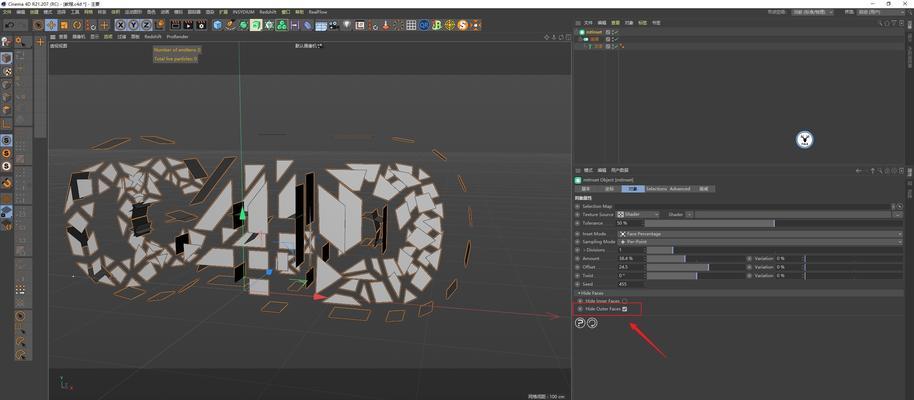Click the first S snap icon in left palette
914x400 pixels.
[x=6, y=141]
